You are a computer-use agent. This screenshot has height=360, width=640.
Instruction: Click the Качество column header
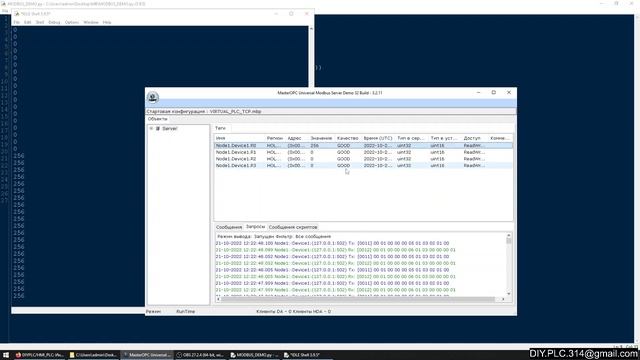[x=348, y=138]
